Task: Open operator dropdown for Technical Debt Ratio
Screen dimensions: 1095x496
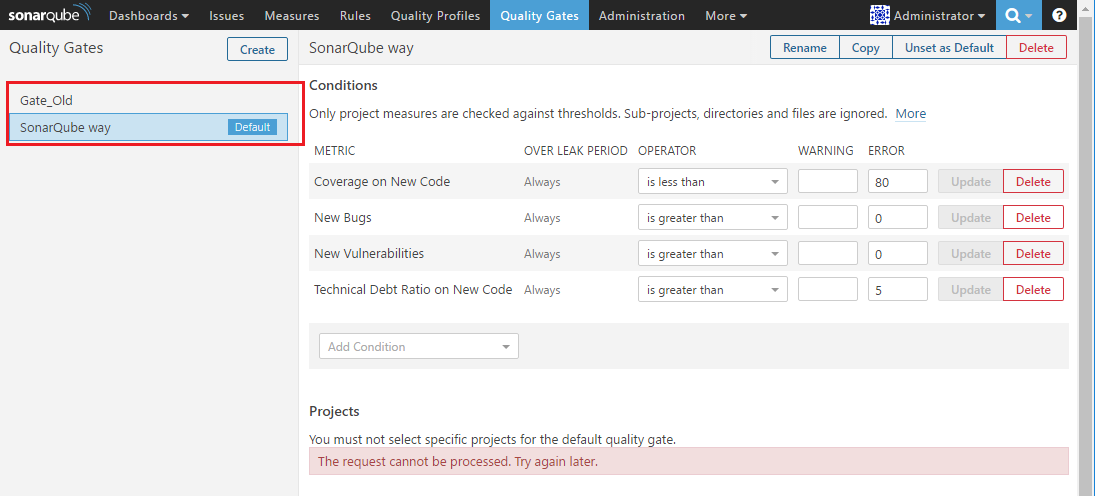Action: pyautogui.click(x=712, y=289)
